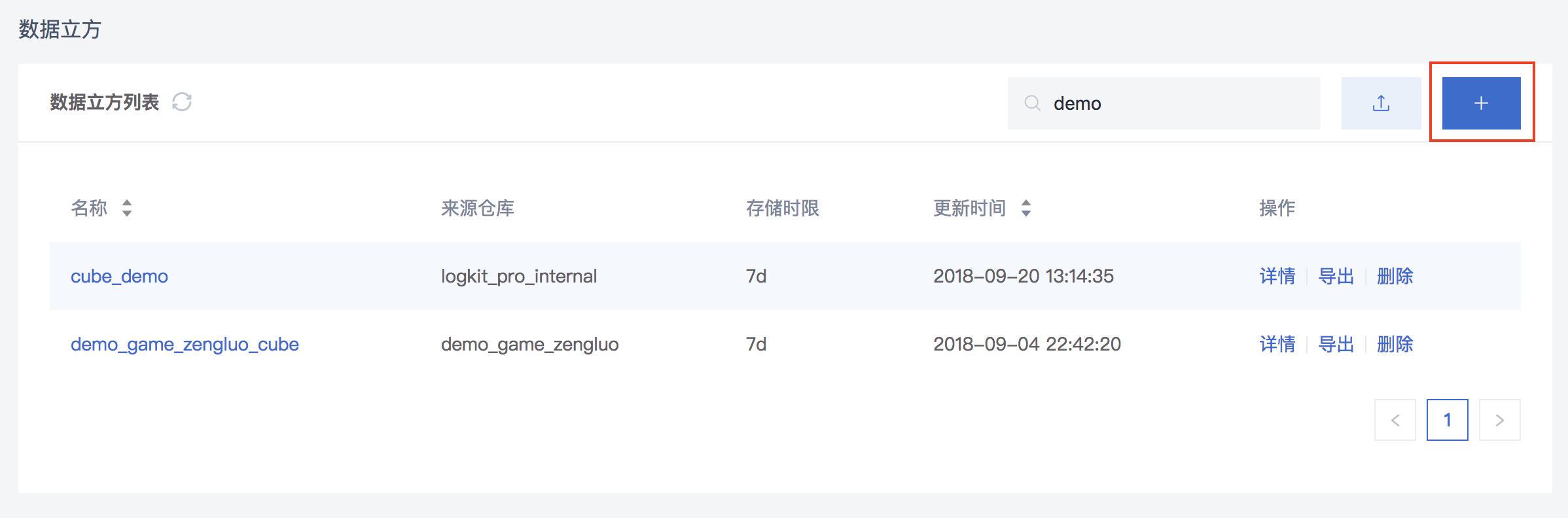Click 详情 for cube_demo row
Image resolution: width=1568 pixels, height=518 pixels.
[1277, 276]
